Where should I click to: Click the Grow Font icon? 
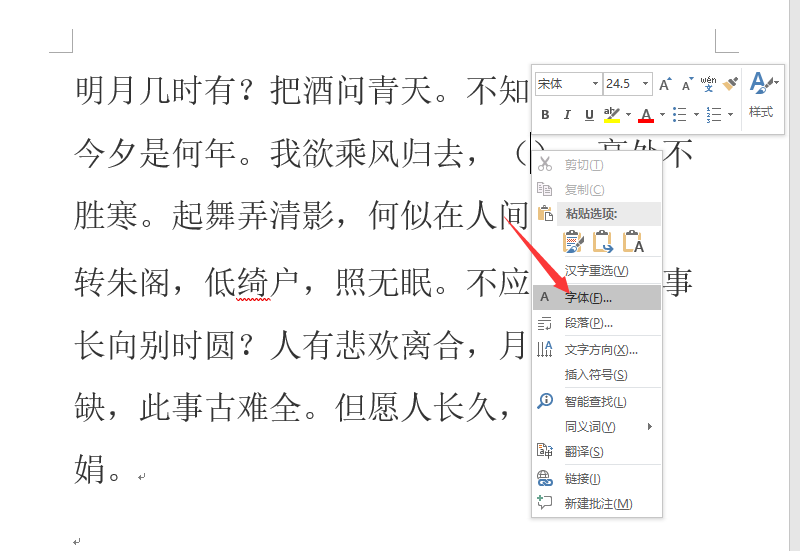(665, 84)
